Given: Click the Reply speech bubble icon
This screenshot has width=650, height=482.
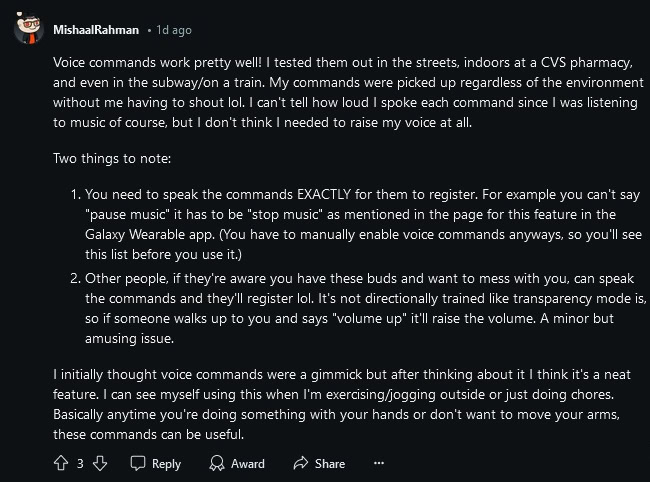Looking at the screenshot, I should click(138, 463).
